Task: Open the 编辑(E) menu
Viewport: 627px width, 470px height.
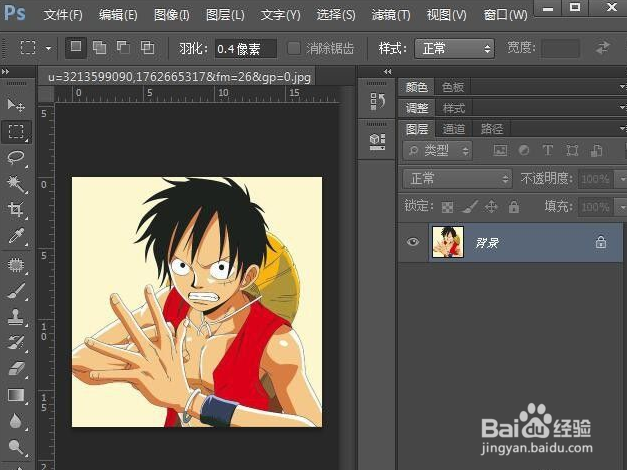Action: coord(118,15)
